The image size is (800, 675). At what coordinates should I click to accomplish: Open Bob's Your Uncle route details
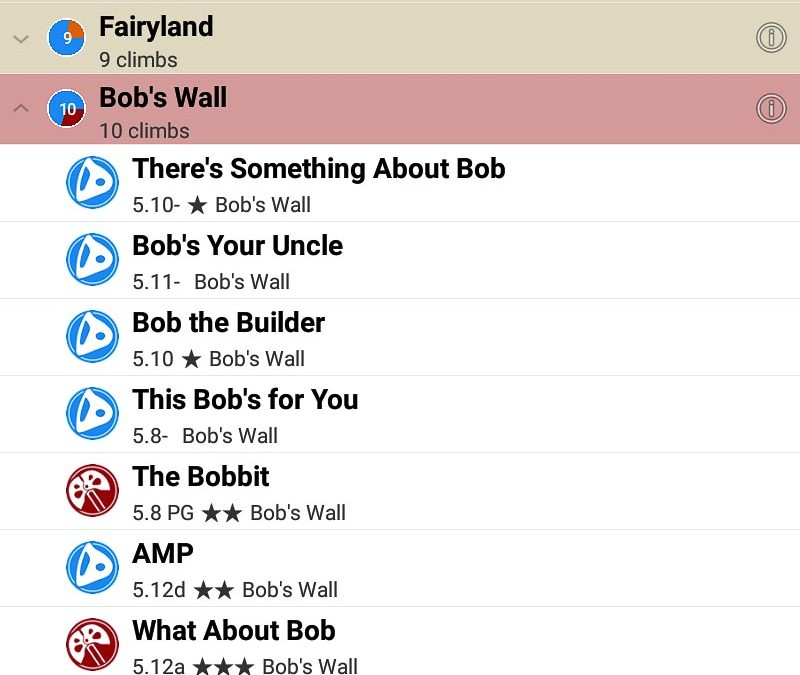tap(238, 246)
